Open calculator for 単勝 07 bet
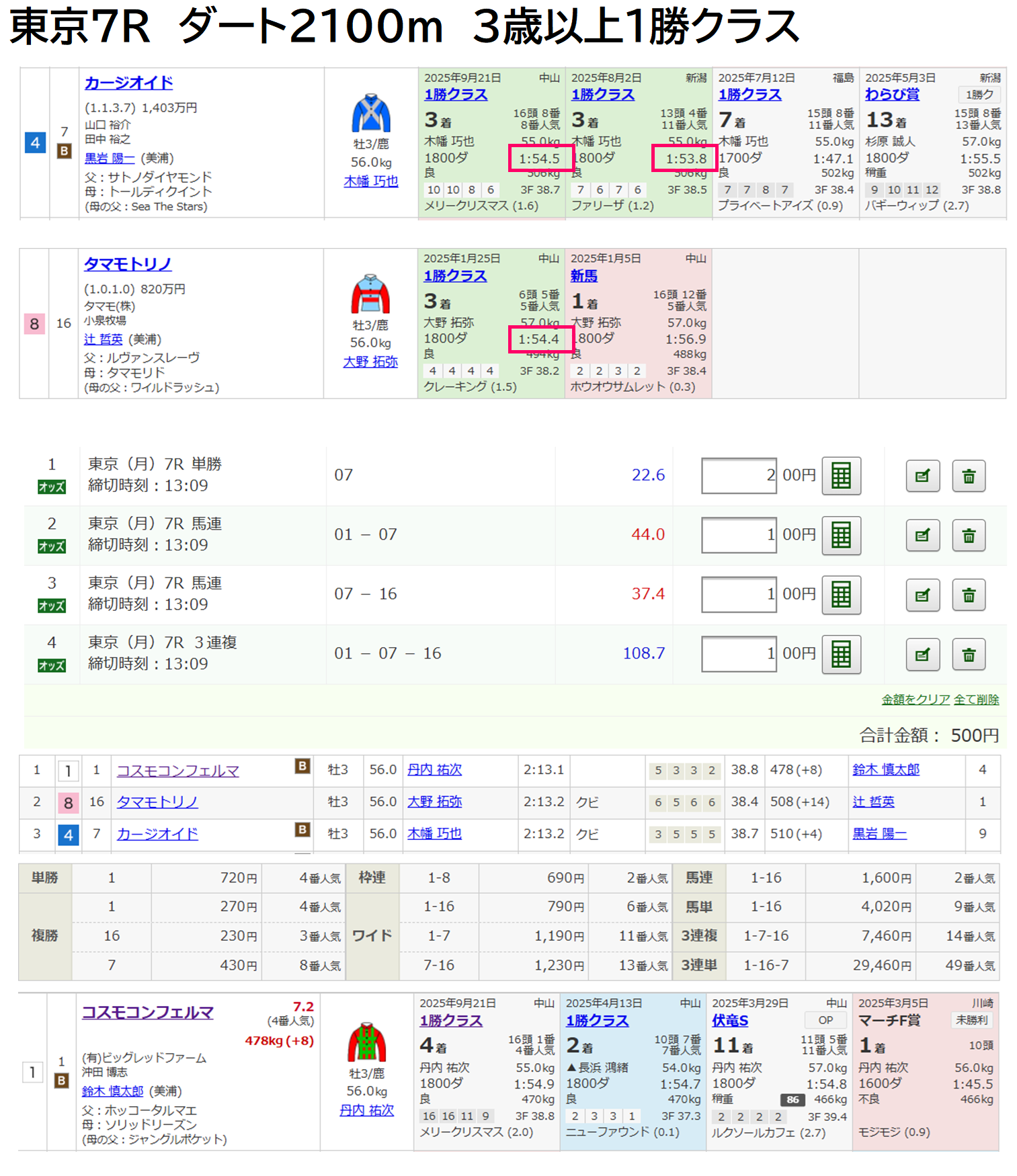 [841, 476]
